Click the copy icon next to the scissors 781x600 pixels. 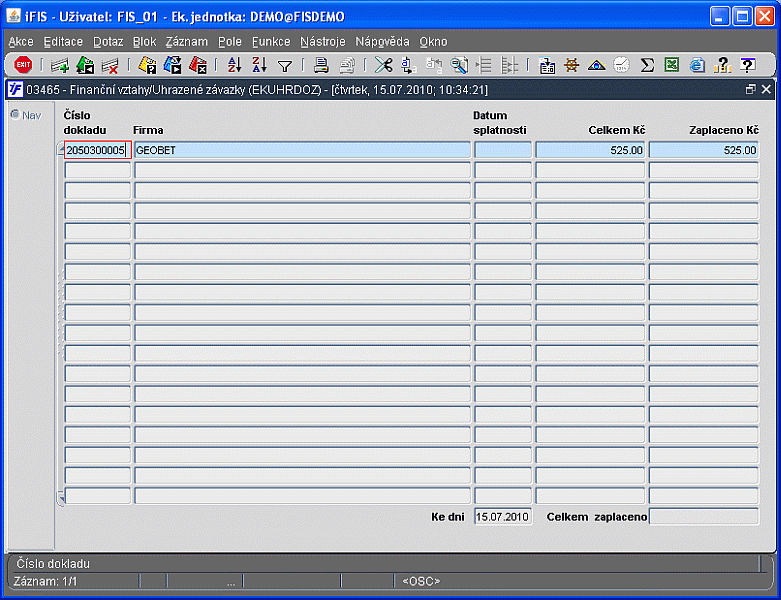408,65
